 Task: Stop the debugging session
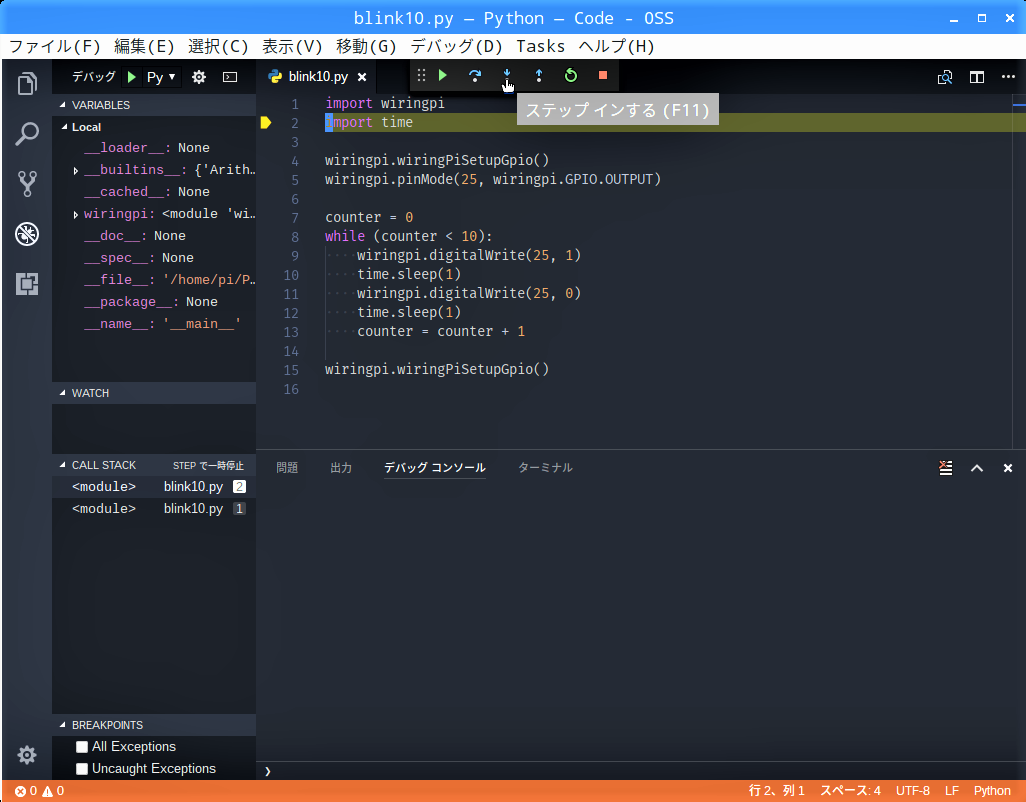pyautogui.click(x=603, y=76)
